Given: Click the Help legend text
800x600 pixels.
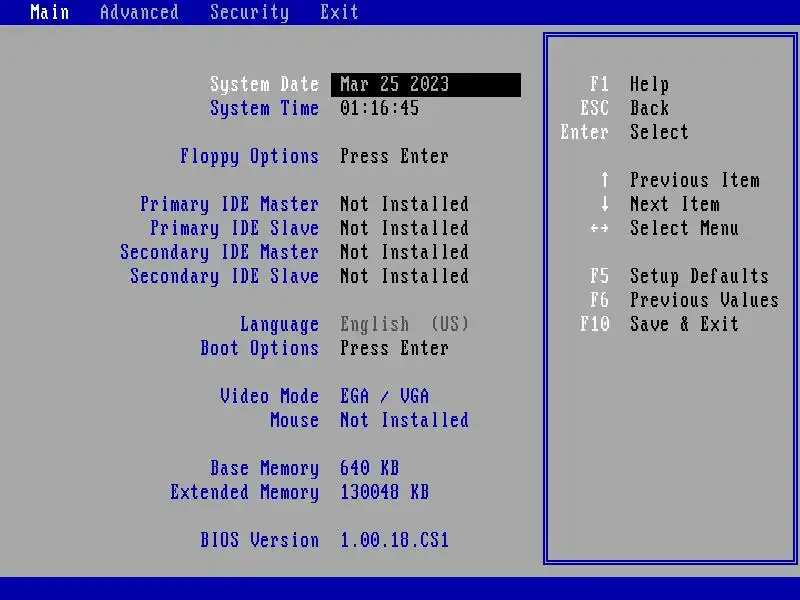Looking at the screenshot, I should 649,85.
